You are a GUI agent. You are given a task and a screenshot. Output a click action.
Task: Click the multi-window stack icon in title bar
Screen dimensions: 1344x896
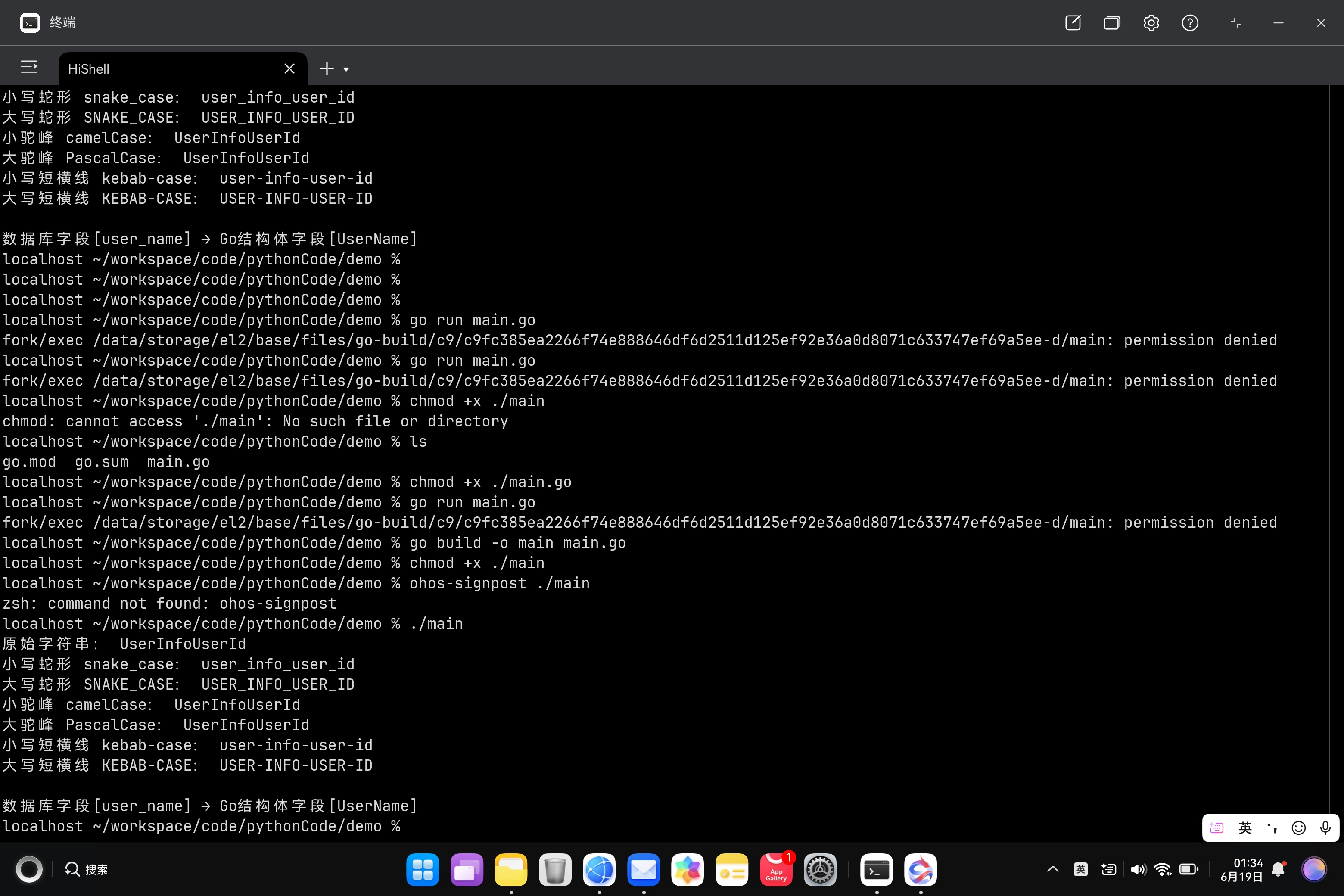[1111, 23]
